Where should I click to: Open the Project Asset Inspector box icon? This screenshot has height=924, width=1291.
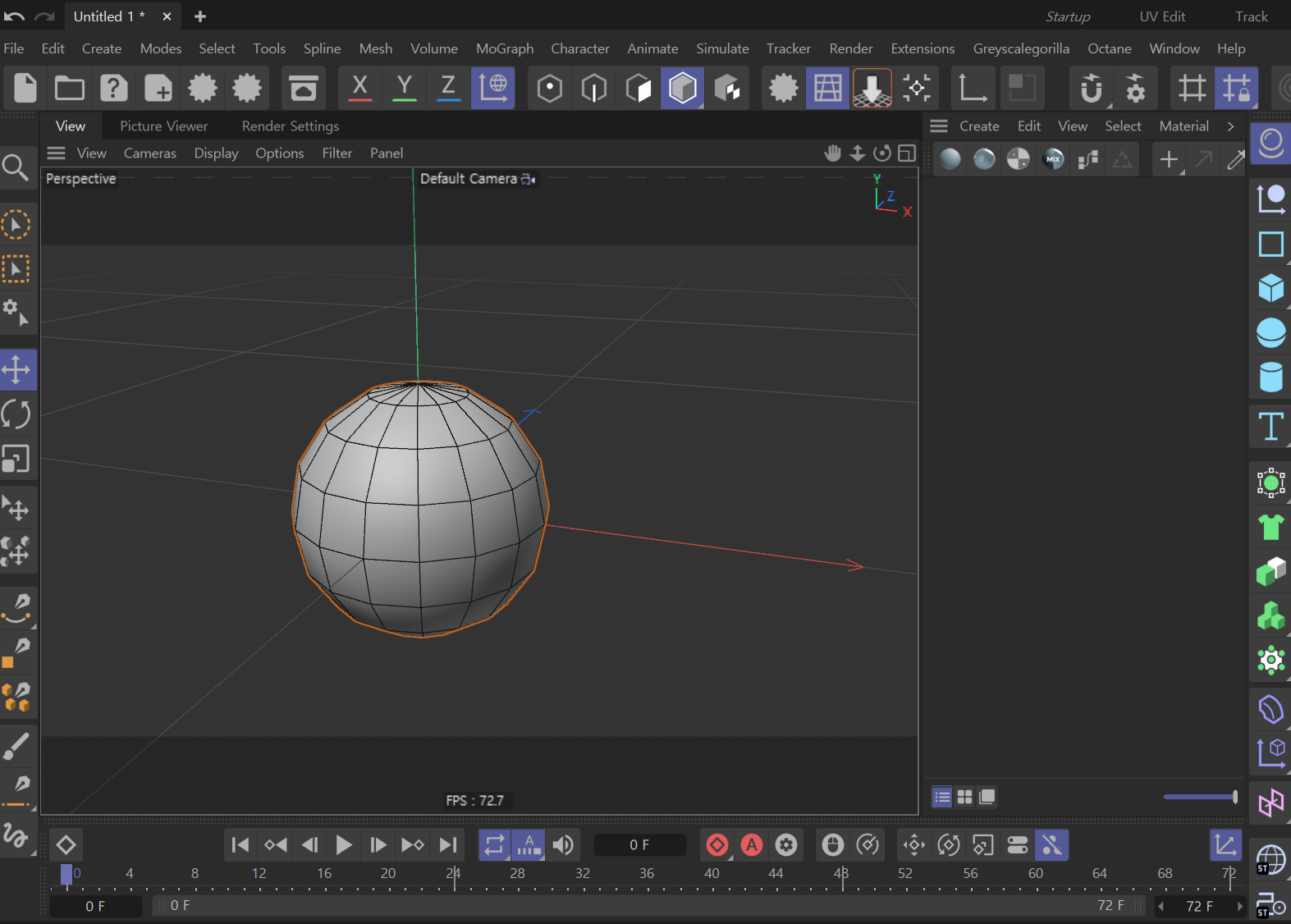tap(304, 88)
